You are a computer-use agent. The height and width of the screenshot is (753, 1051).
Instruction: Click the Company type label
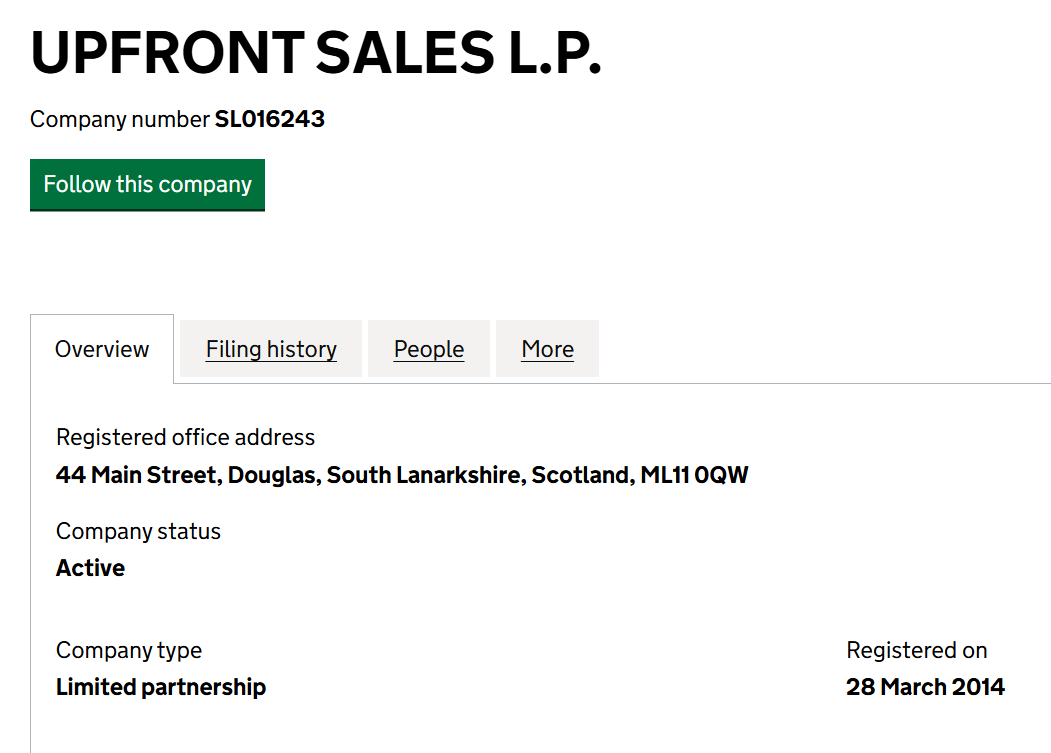[x=129, y=650]
